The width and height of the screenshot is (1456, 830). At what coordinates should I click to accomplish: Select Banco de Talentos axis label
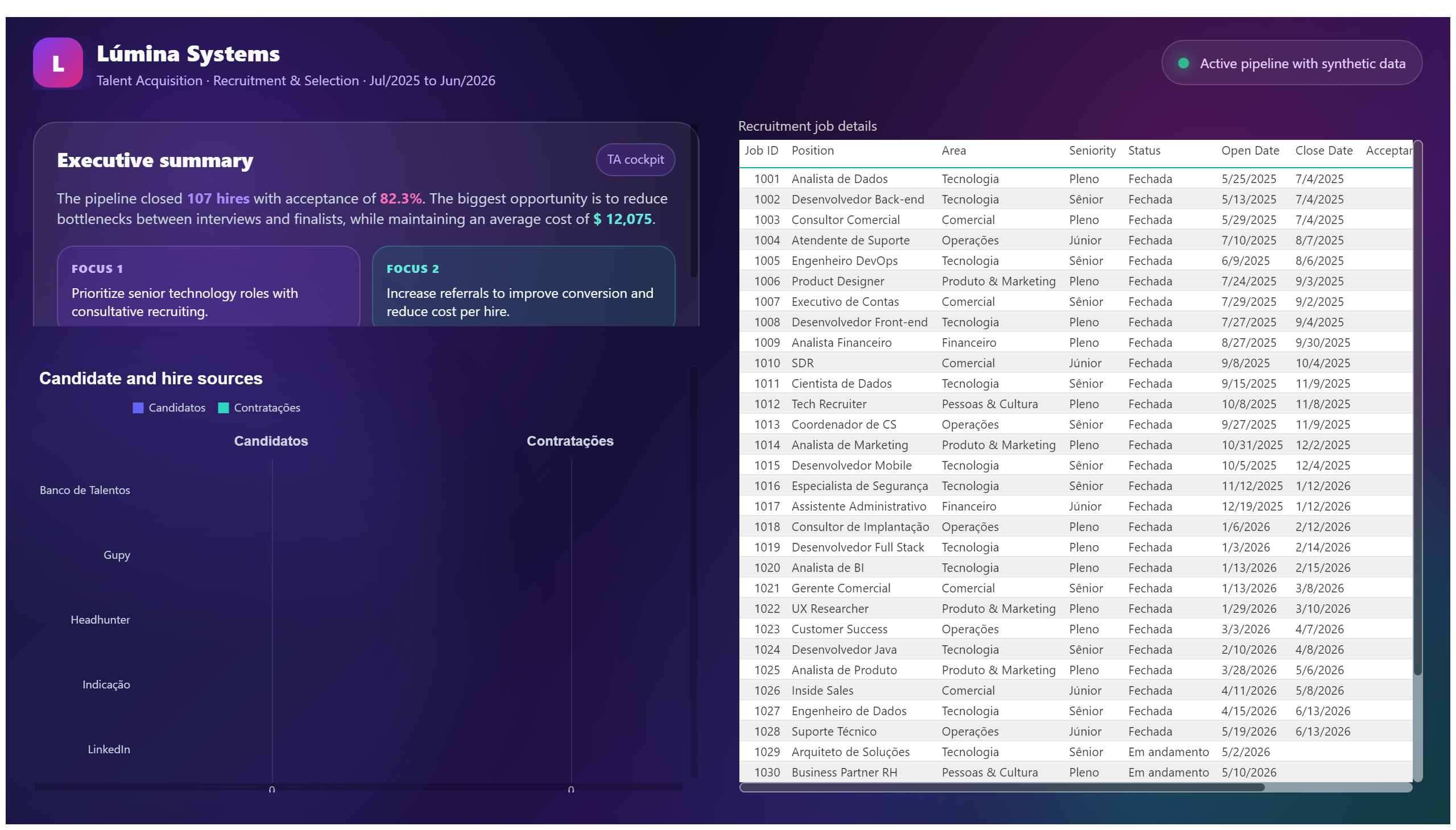(85, 490)
